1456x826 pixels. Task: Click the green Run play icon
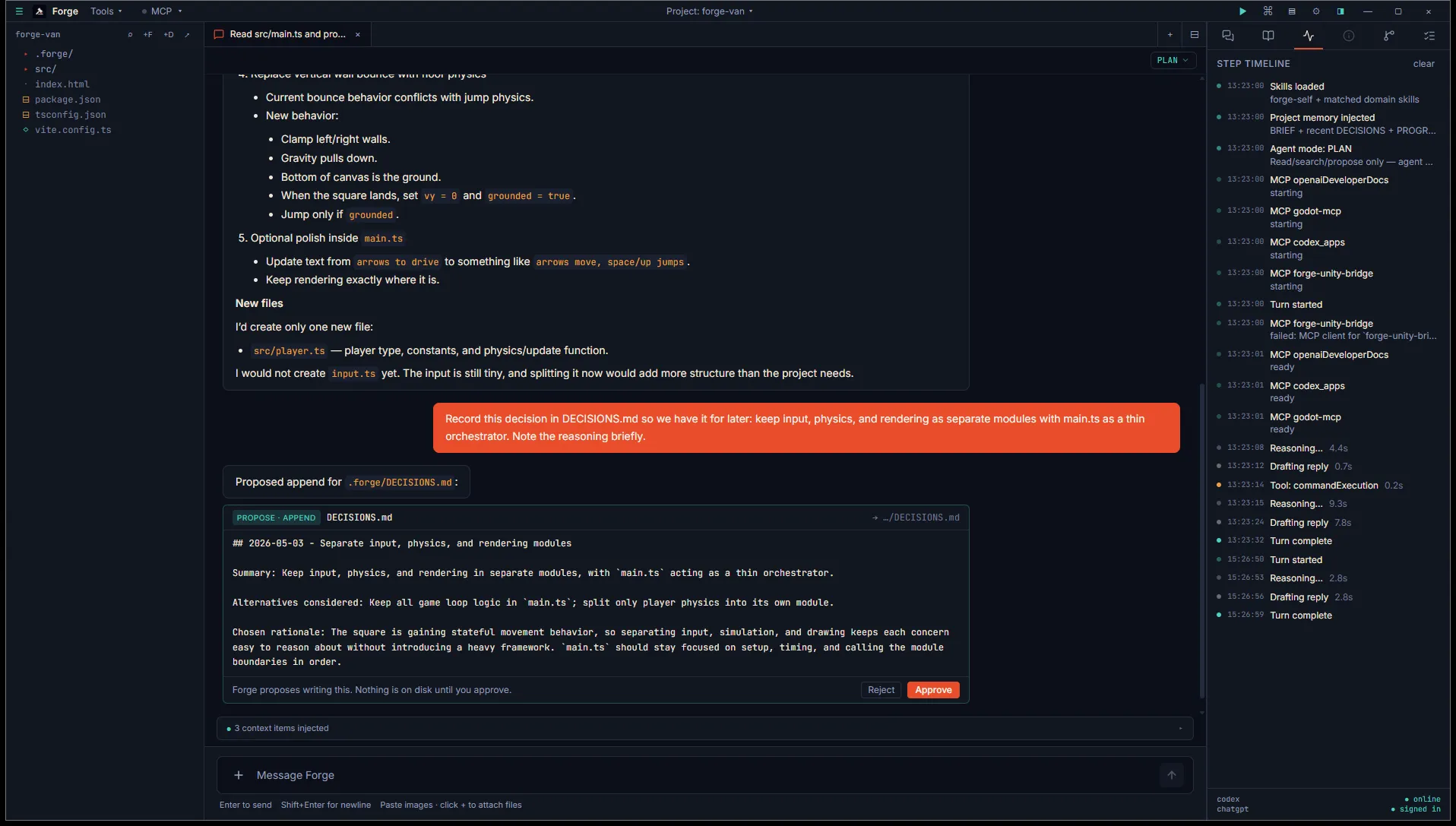1242,11
